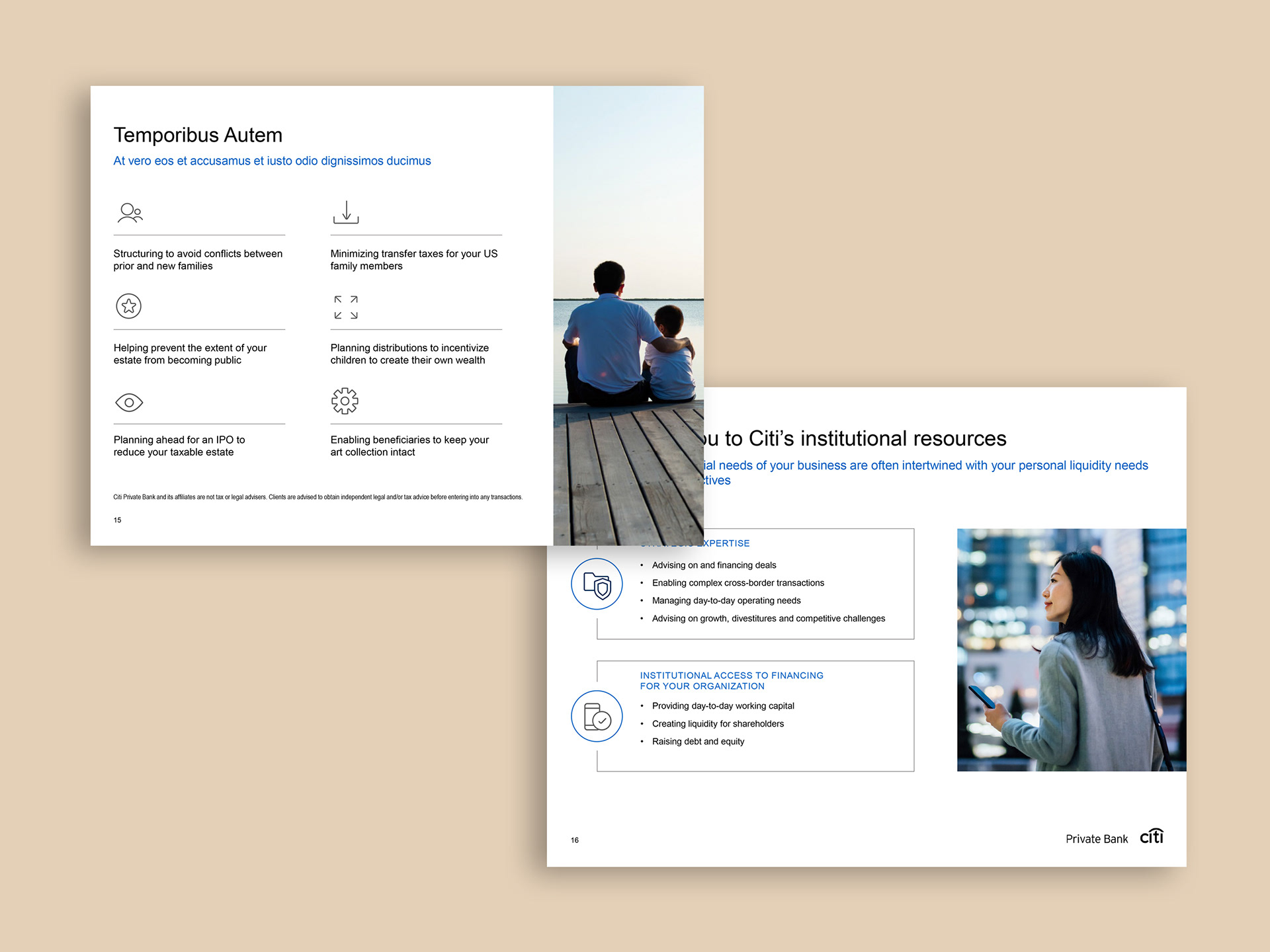Click the eye icon above IPO text
1270x952 pixels.
(129, 402)
